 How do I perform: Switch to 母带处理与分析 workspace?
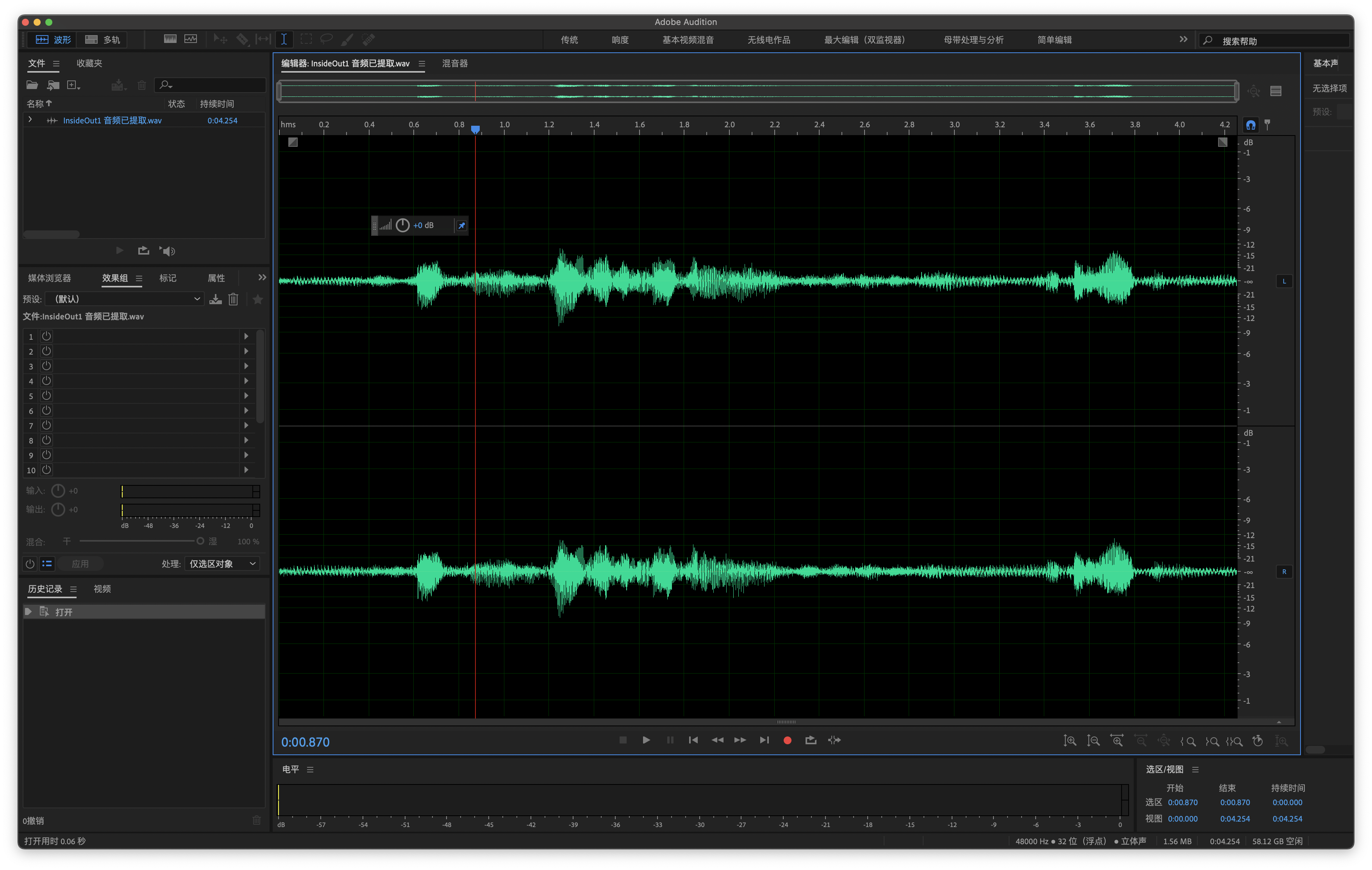click(x=973, y=40)
